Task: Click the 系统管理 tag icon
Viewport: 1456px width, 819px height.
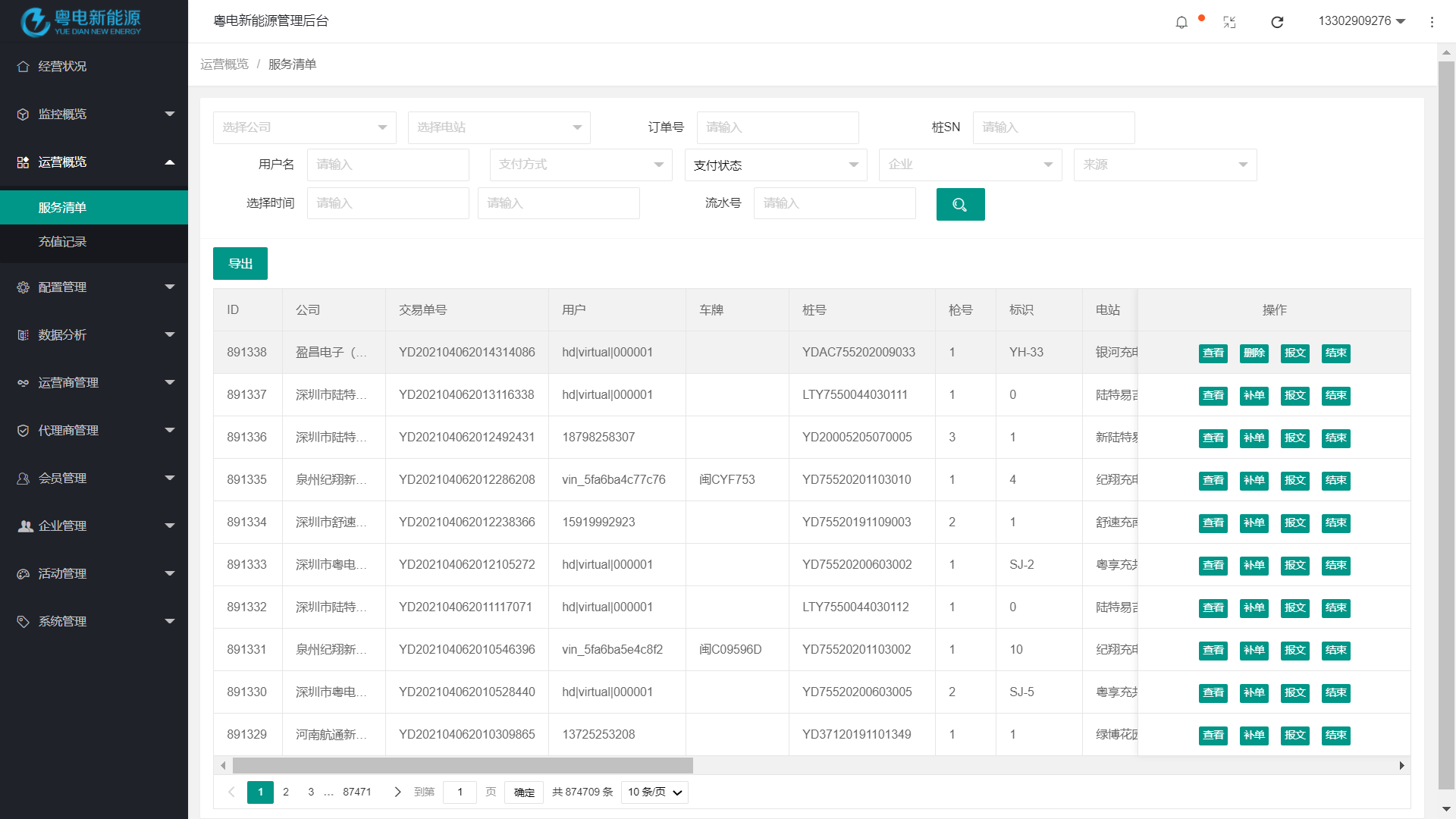Action: tap(24, 622)
